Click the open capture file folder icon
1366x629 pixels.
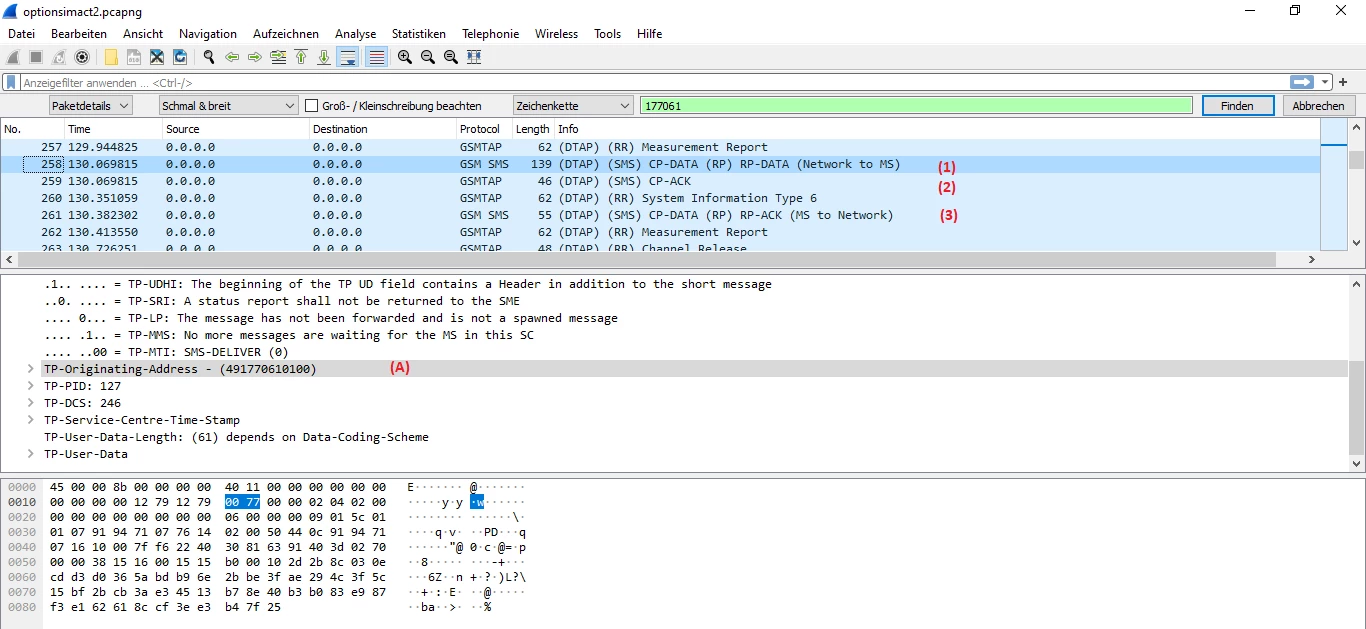[x=111, y=57]
